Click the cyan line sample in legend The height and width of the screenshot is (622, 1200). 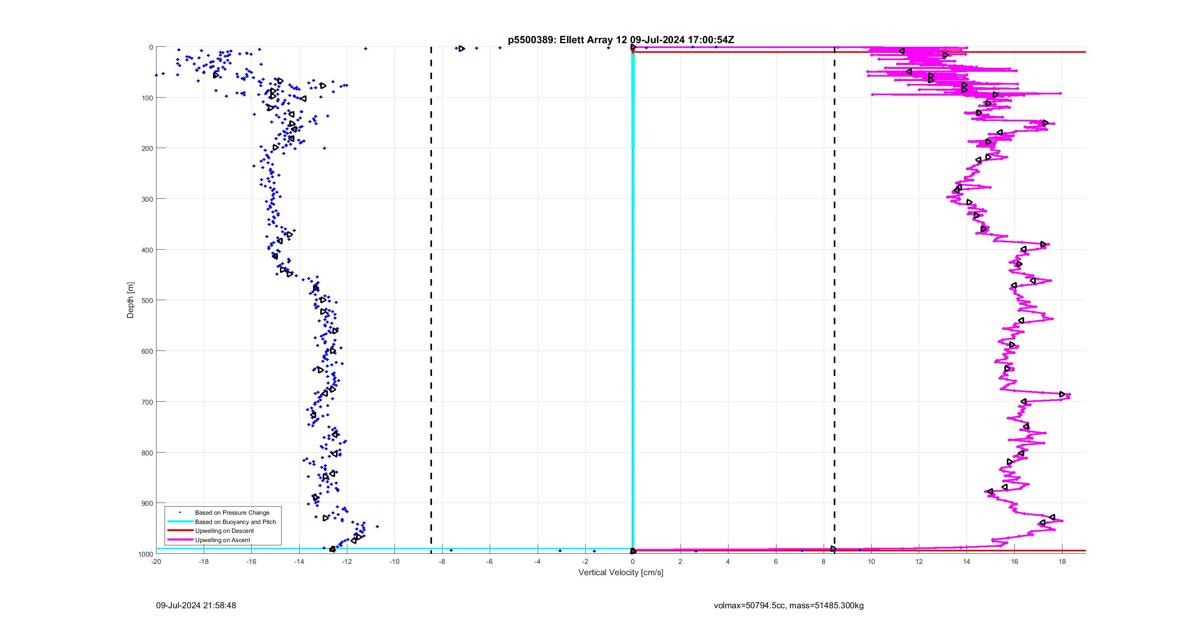click(x=179, y=522)
